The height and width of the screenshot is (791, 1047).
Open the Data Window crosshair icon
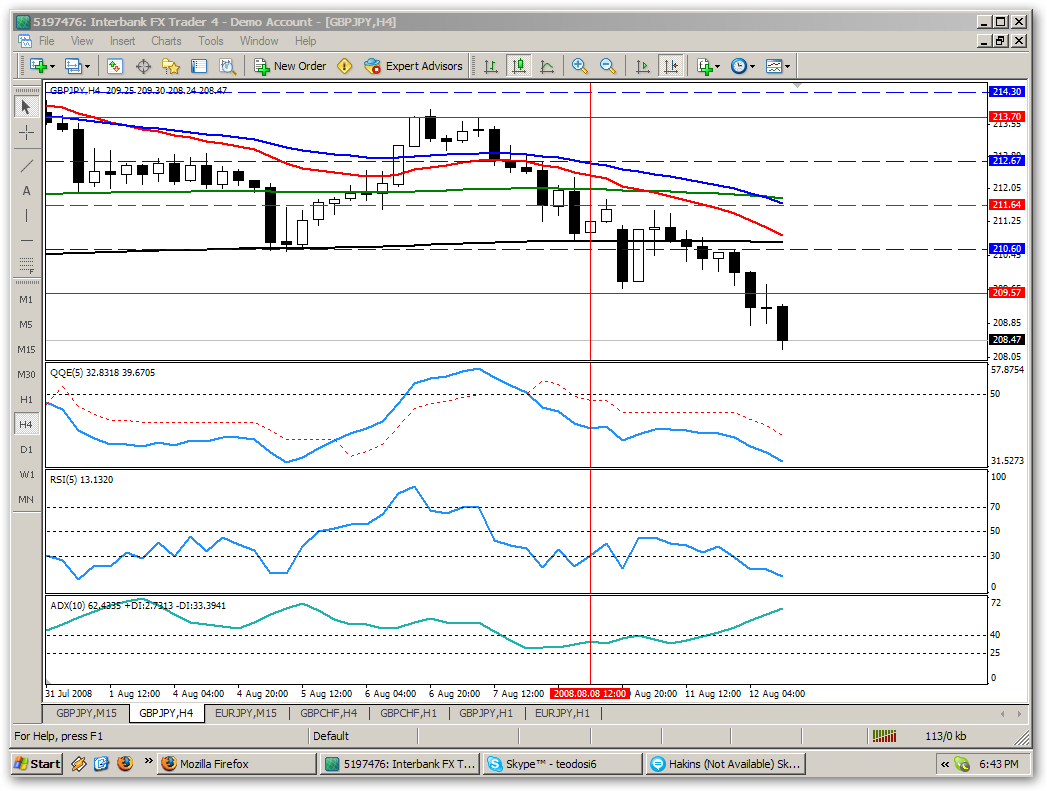(x=143, y=66)
